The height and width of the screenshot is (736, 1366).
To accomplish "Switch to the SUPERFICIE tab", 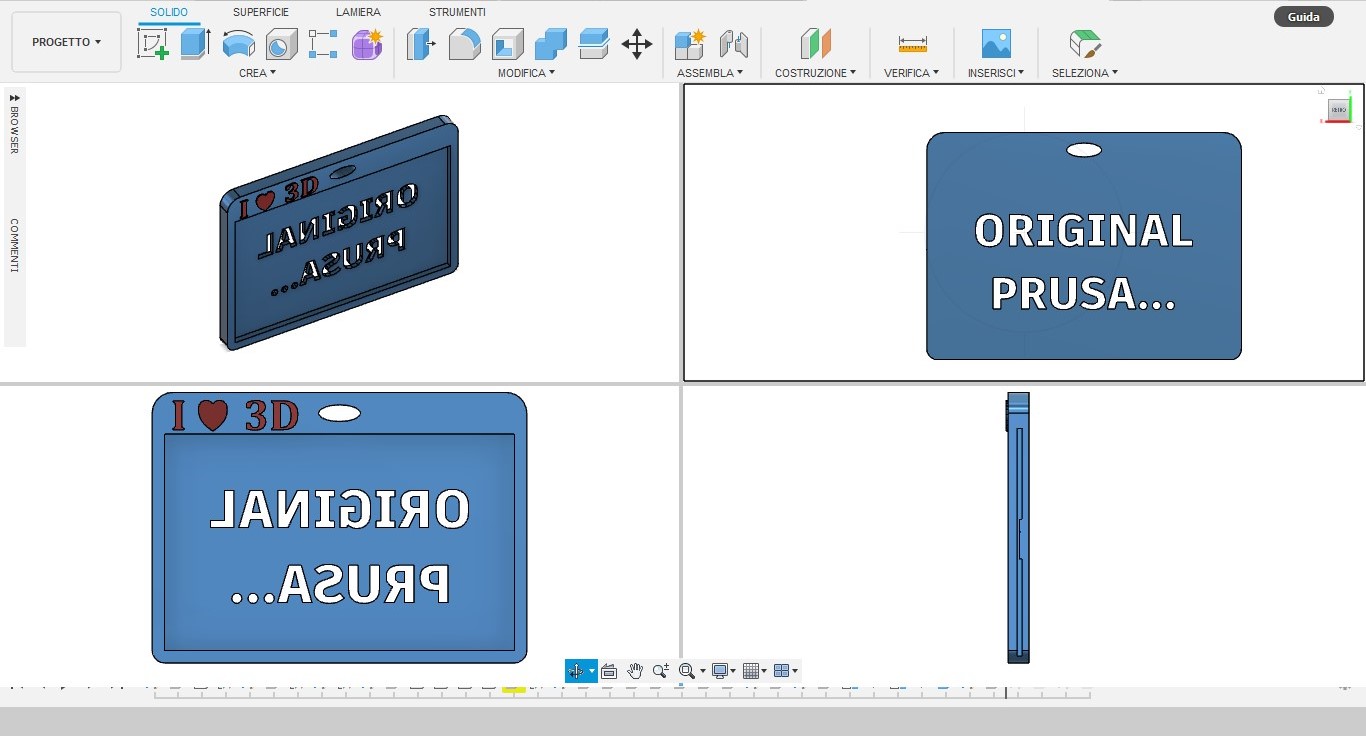I will coord(261,12).
